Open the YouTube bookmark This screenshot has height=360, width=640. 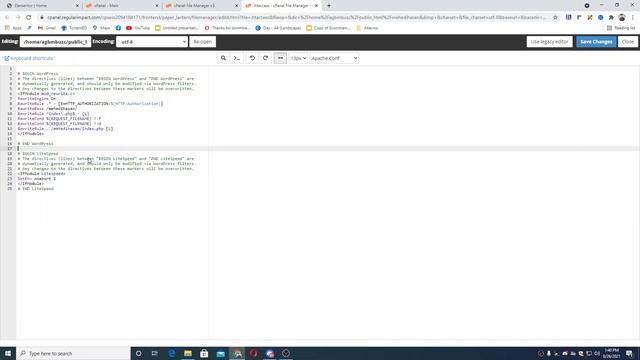click(138, 28)
